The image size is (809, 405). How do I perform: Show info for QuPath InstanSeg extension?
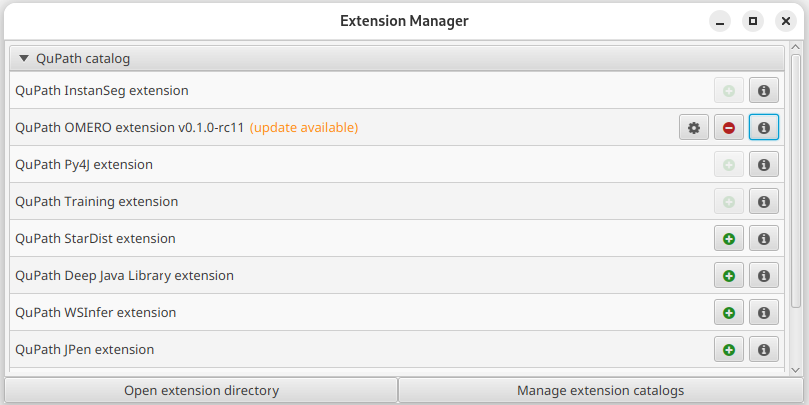(x=764, y=91)
